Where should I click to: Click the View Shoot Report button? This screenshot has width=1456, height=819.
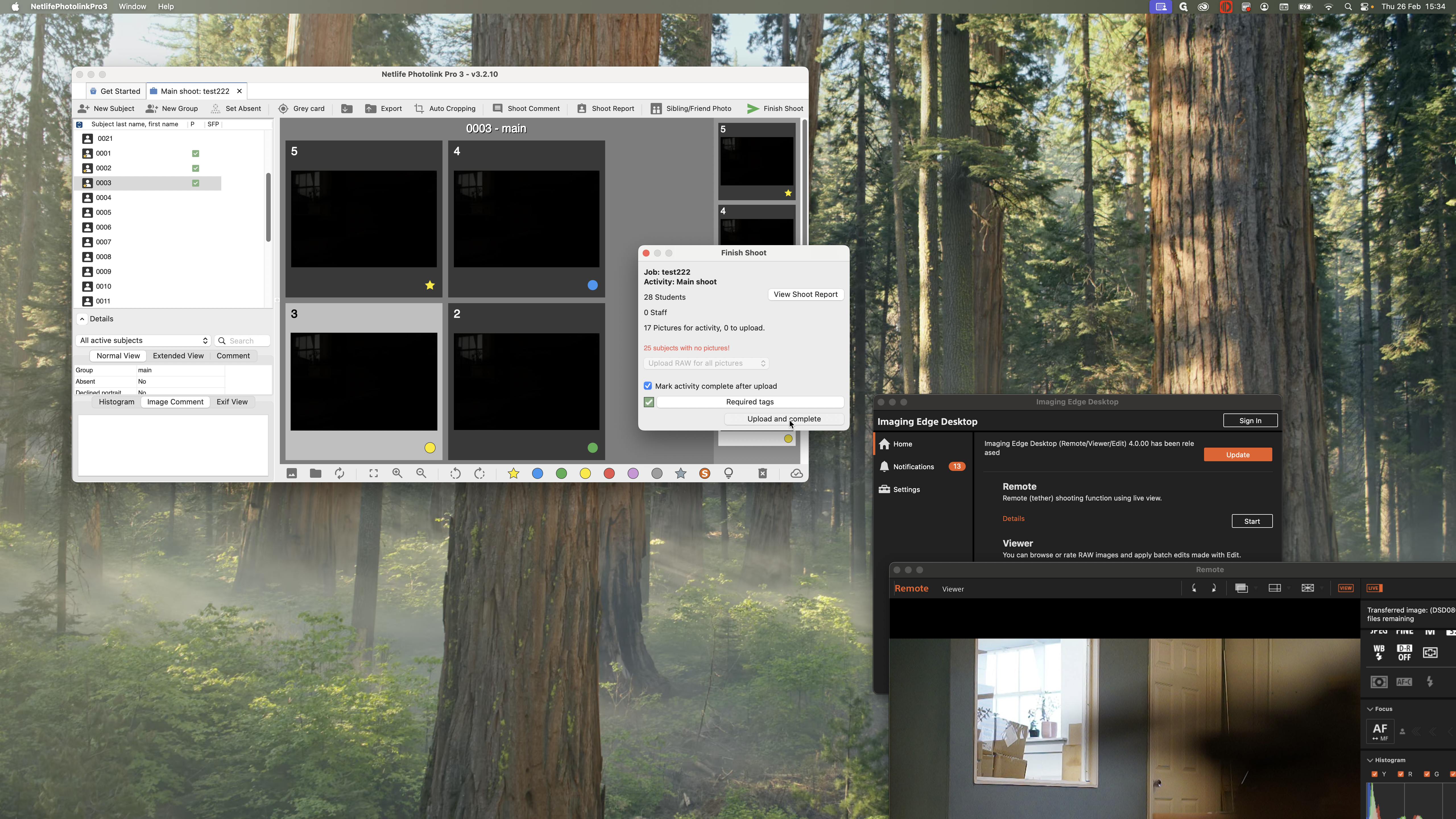pyautogui.click(x=805, y=295)
